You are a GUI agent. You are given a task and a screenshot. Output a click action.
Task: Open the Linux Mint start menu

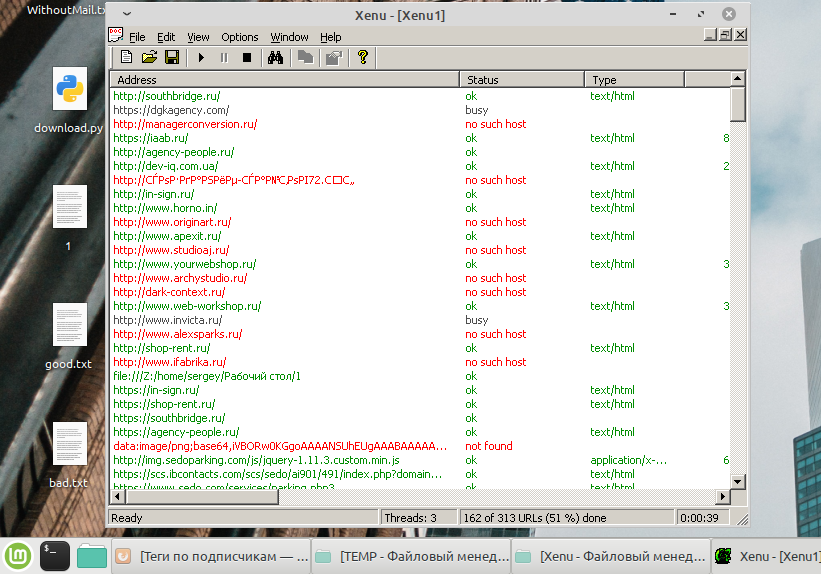[x=18, y=556]
